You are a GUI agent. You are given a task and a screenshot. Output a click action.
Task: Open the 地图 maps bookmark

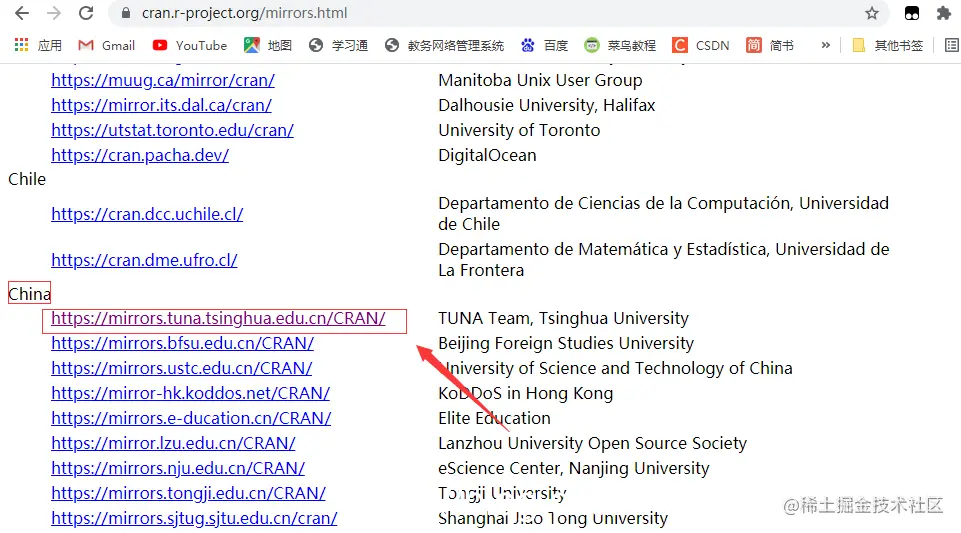pos(268,45)
